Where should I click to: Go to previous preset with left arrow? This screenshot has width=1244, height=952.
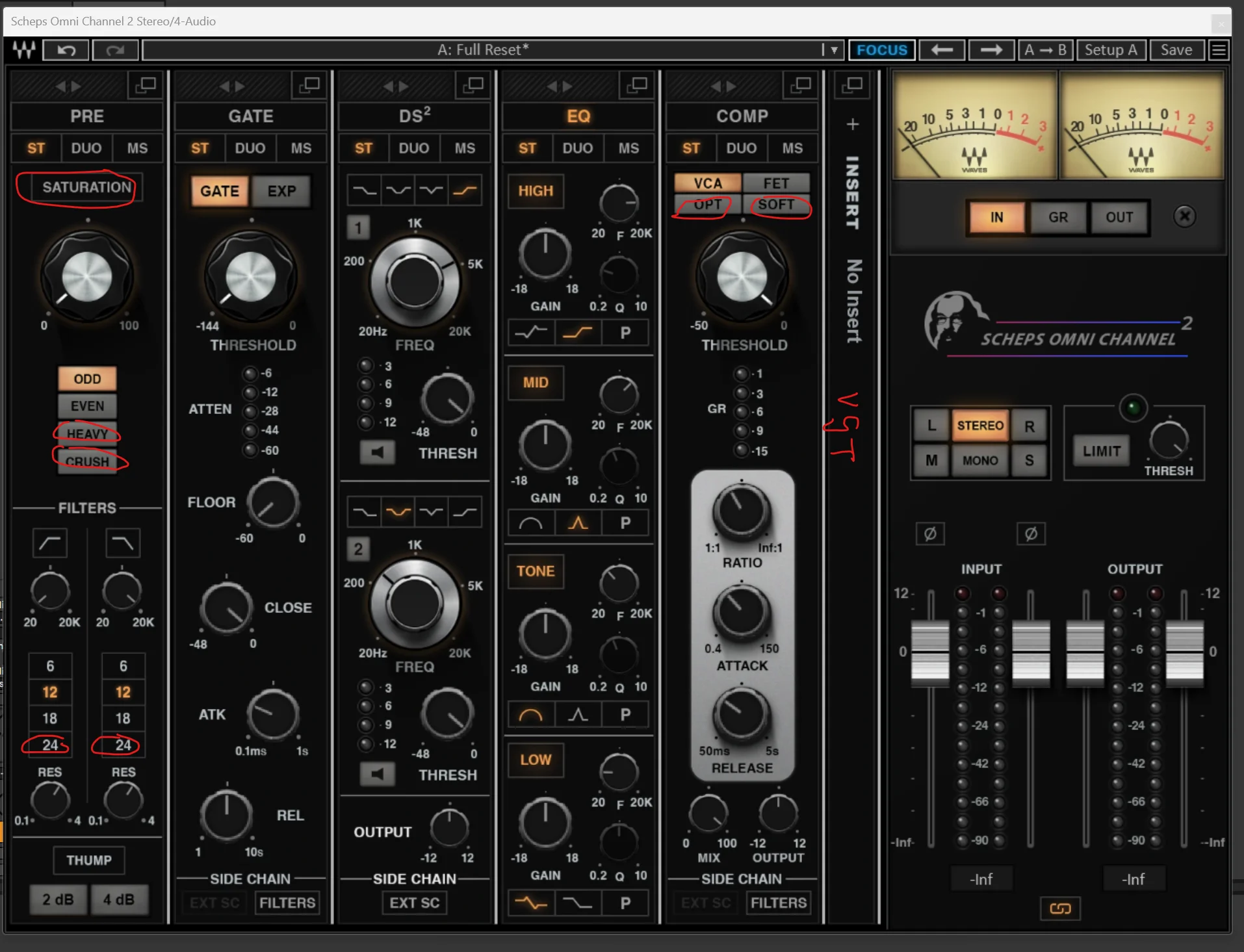point(941,50)
